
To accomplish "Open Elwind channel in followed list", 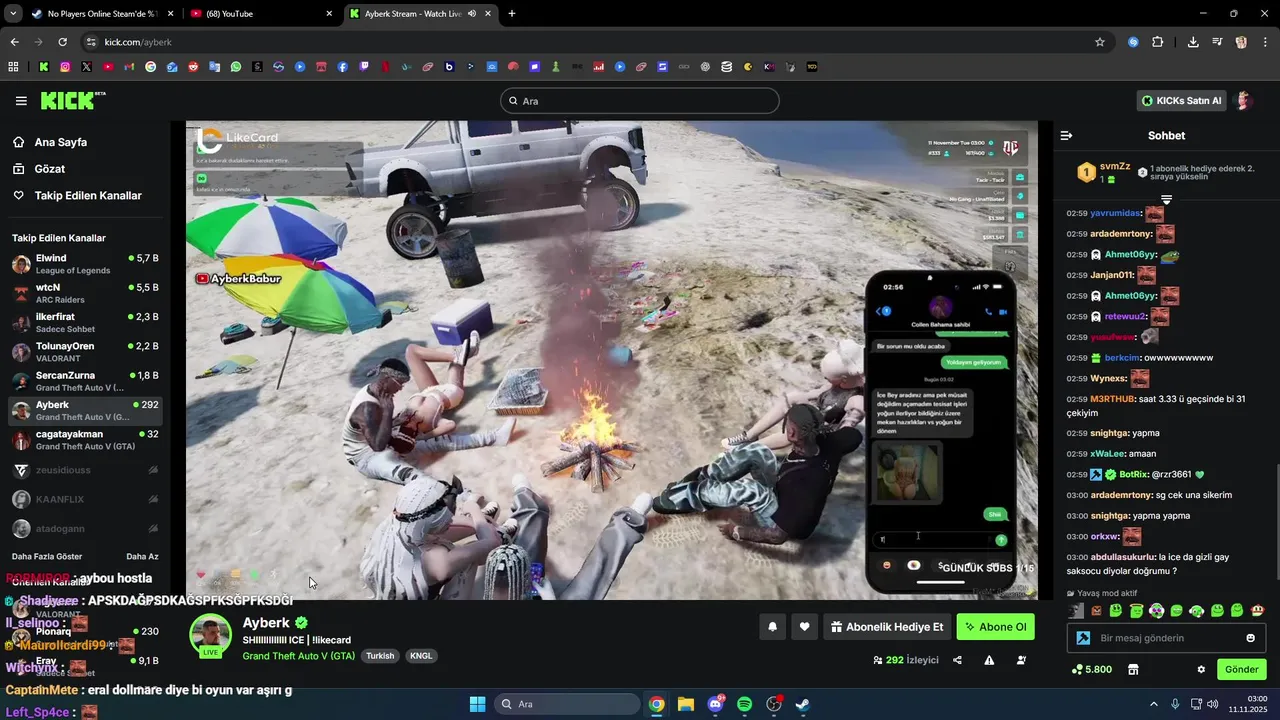I will coord(85,264).
